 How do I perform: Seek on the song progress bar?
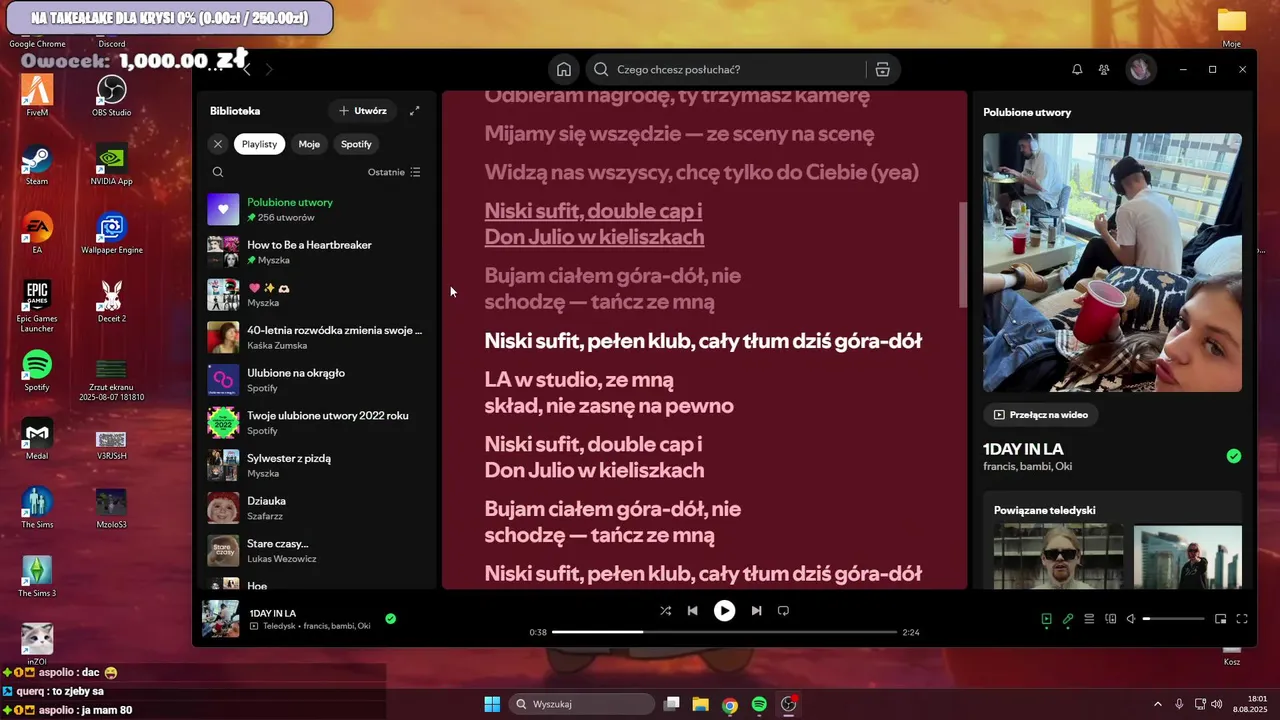(x=724, y=632)
